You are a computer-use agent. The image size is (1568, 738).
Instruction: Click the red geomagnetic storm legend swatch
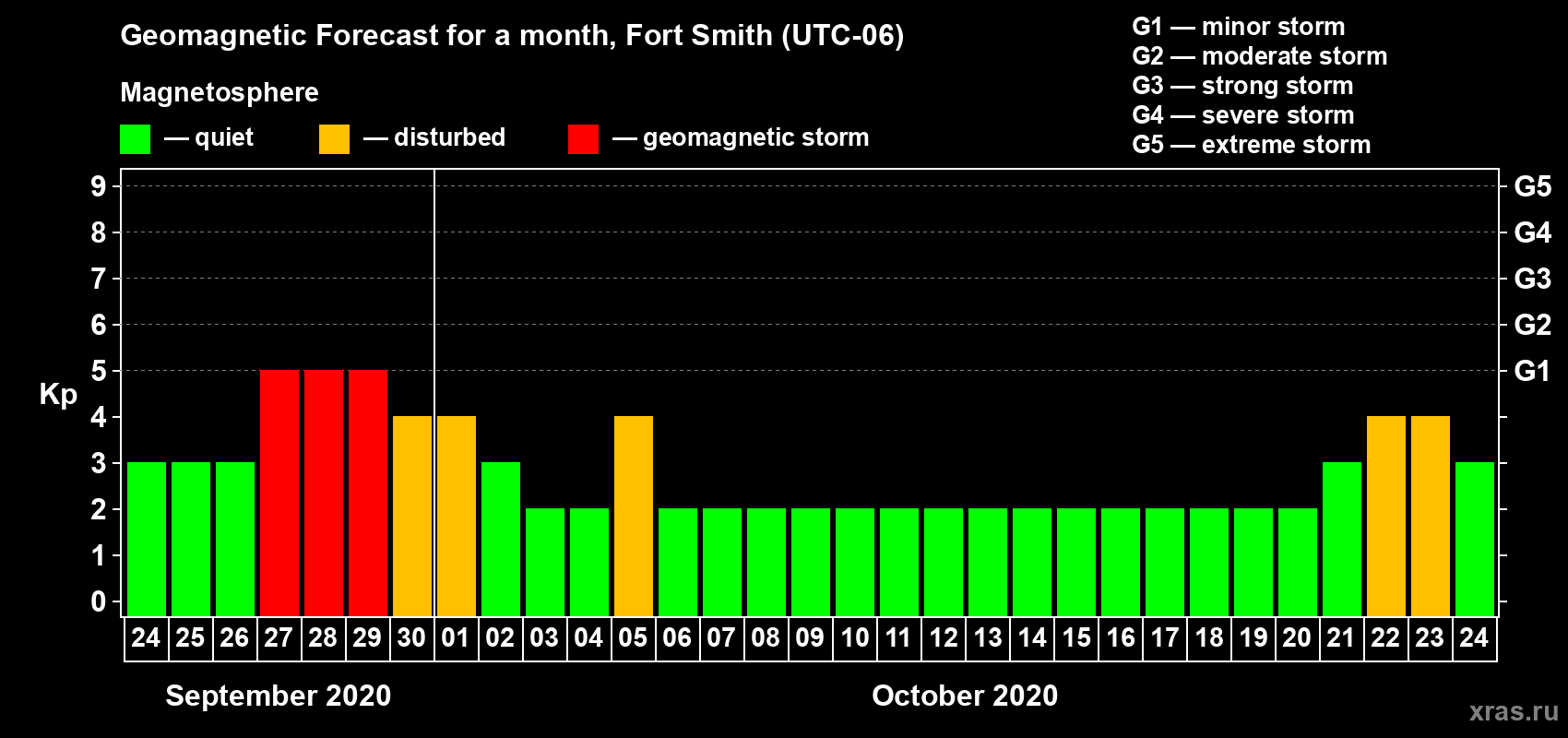point(583,139)
